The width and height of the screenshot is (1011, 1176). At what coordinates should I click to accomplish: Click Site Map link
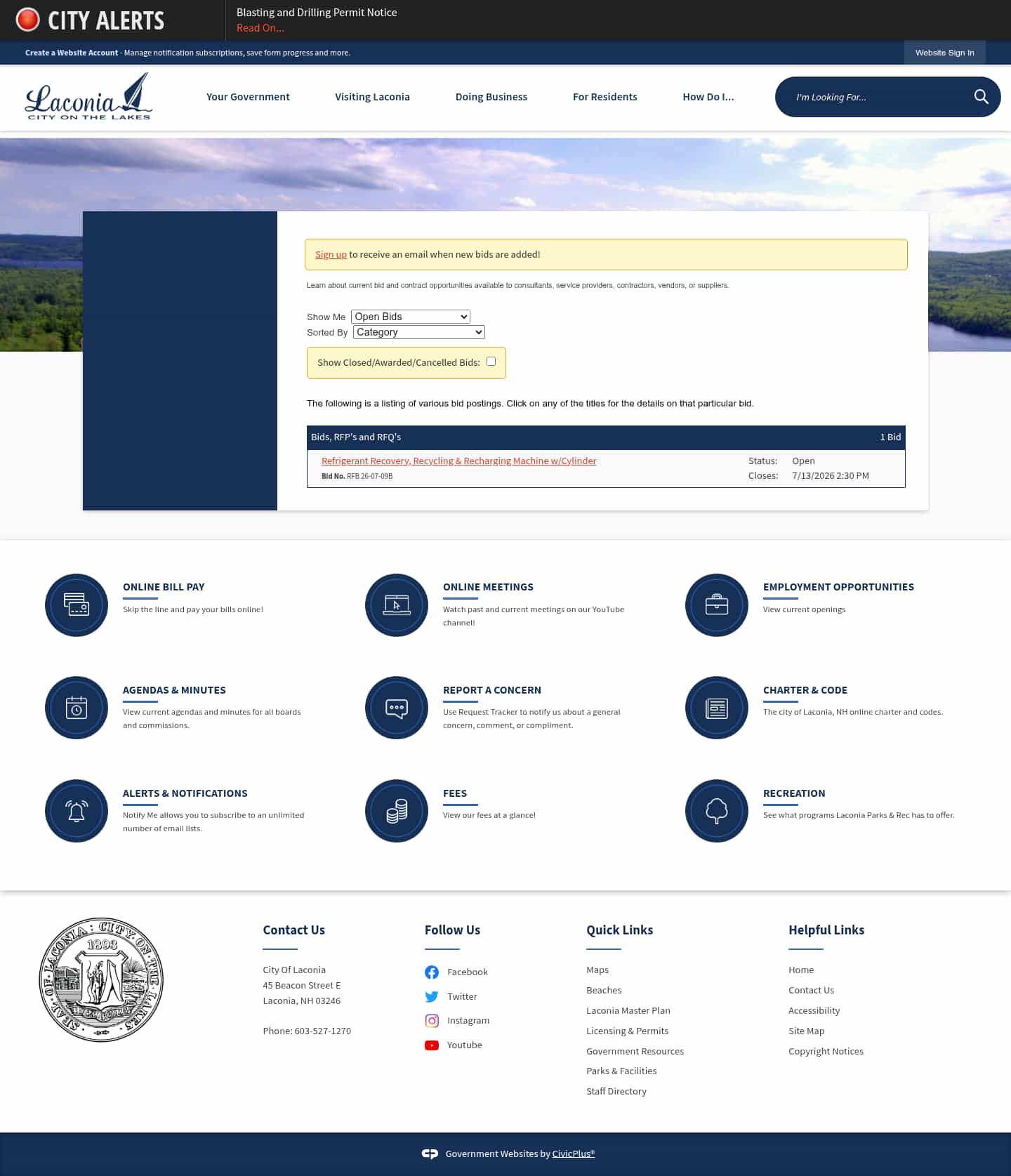coord(806,1031)
